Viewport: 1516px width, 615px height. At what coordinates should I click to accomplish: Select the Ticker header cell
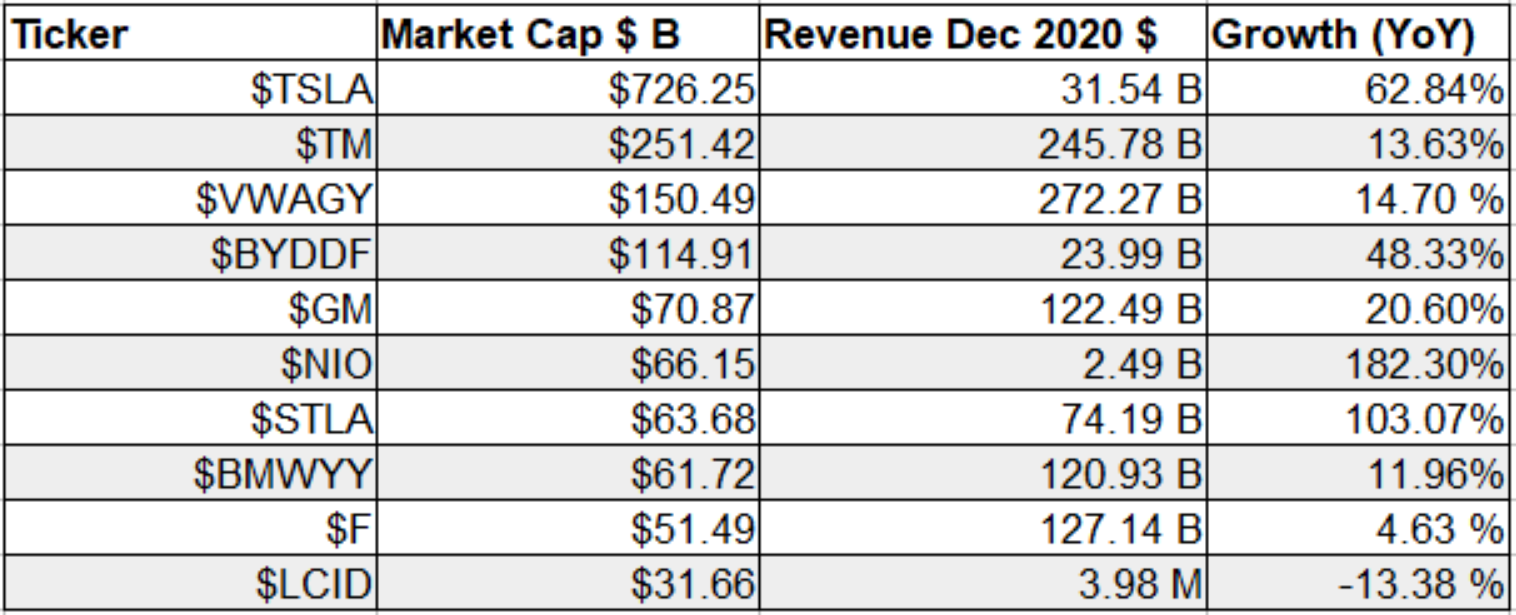tap(188, 35)
